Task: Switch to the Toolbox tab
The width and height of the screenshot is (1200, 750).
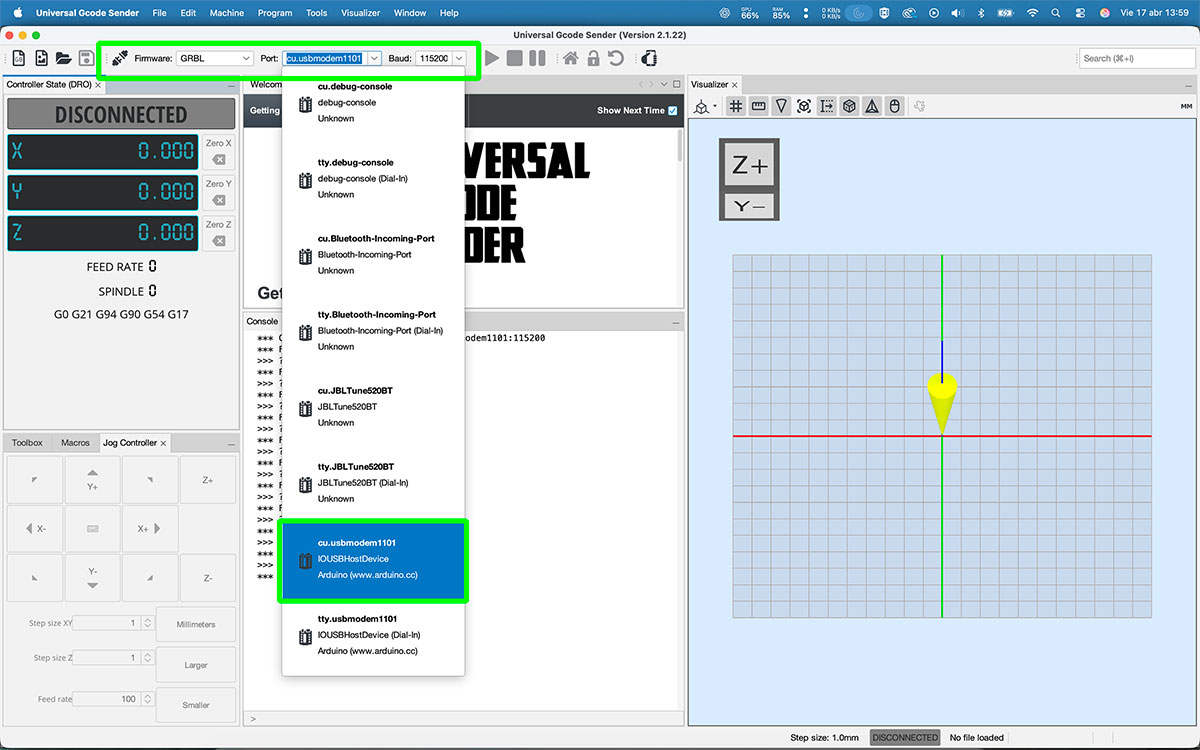Action: 27,442
